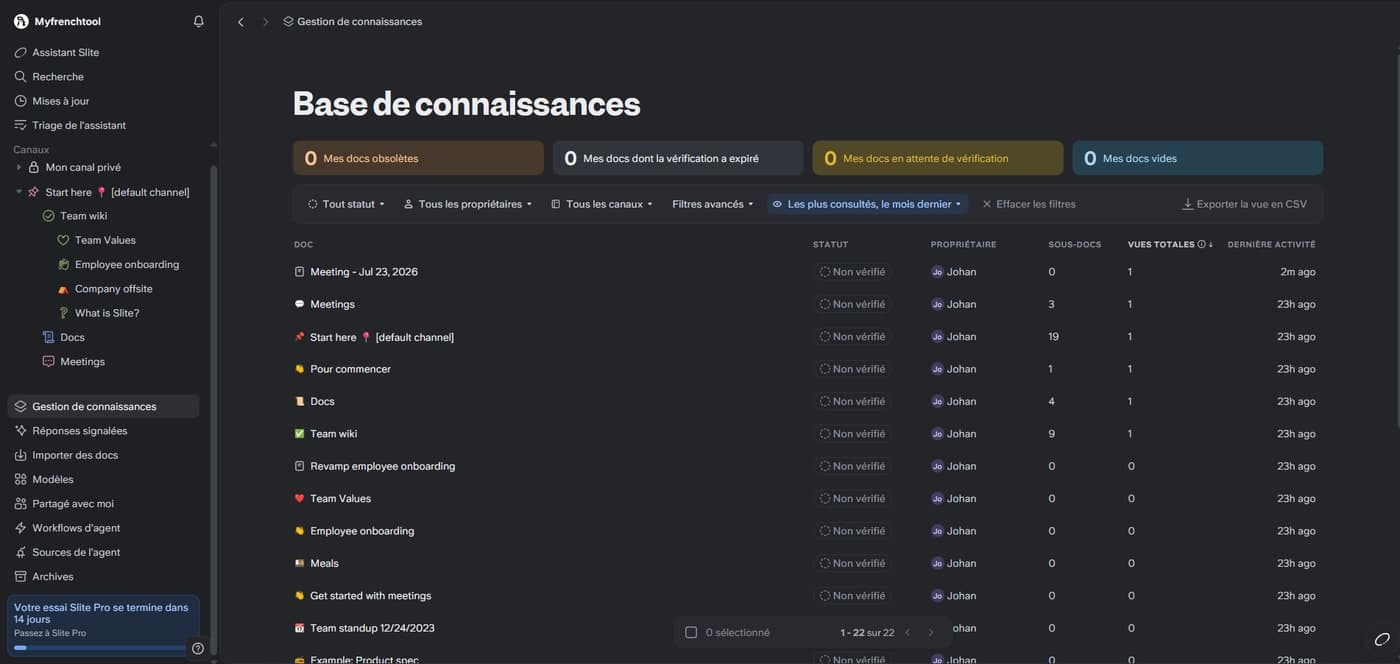Open the Tous les propriétaires dropdown
Viewport: 1400px width, 664px height.
pyautogui.click(x=467, y=204)
